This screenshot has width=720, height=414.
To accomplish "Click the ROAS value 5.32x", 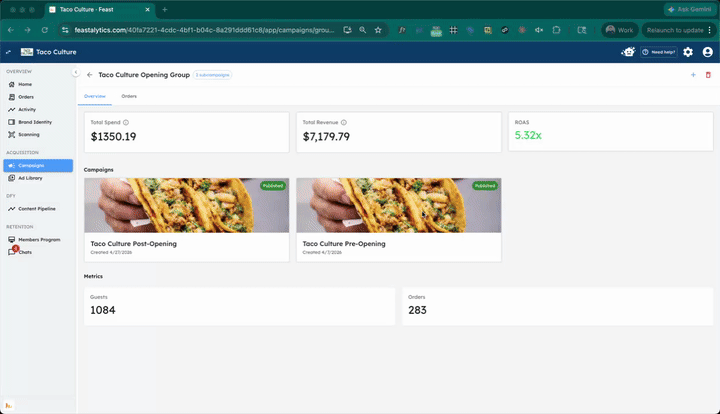I will tap(528, 135).
